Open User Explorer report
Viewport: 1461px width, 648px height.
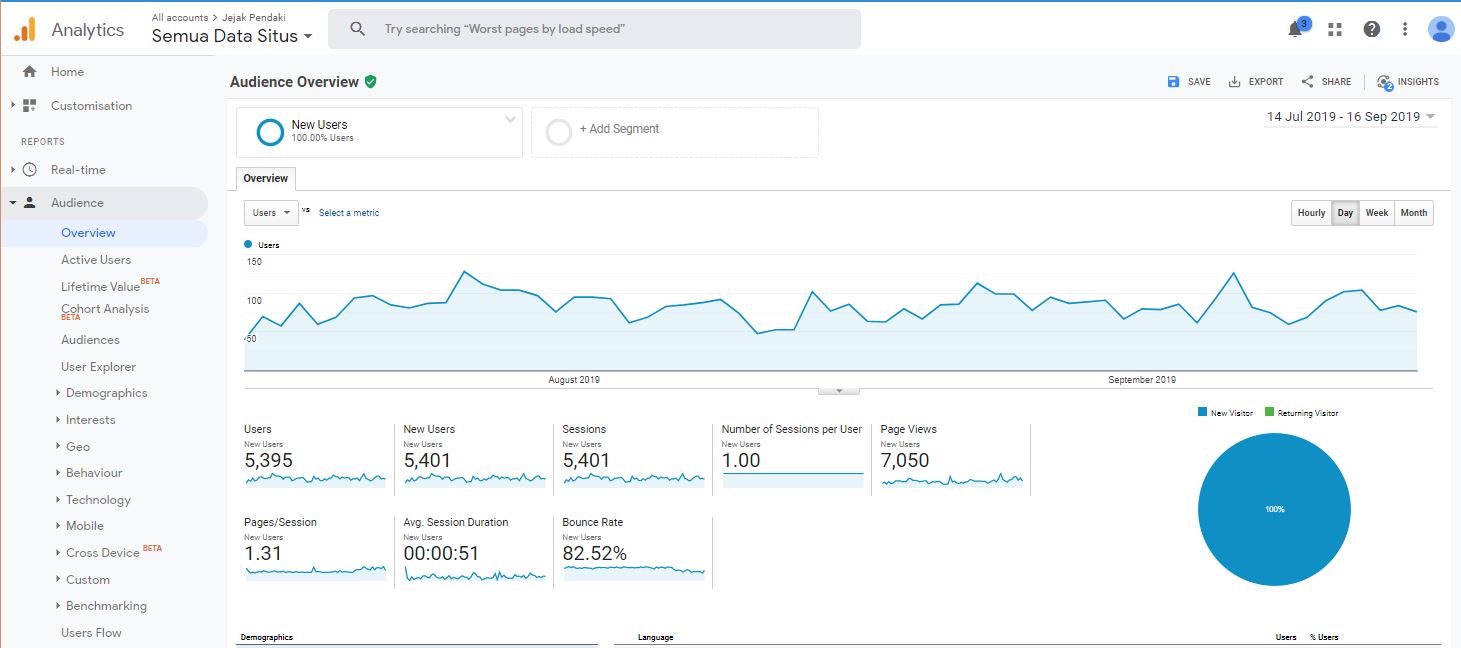(x=98, y=367)
